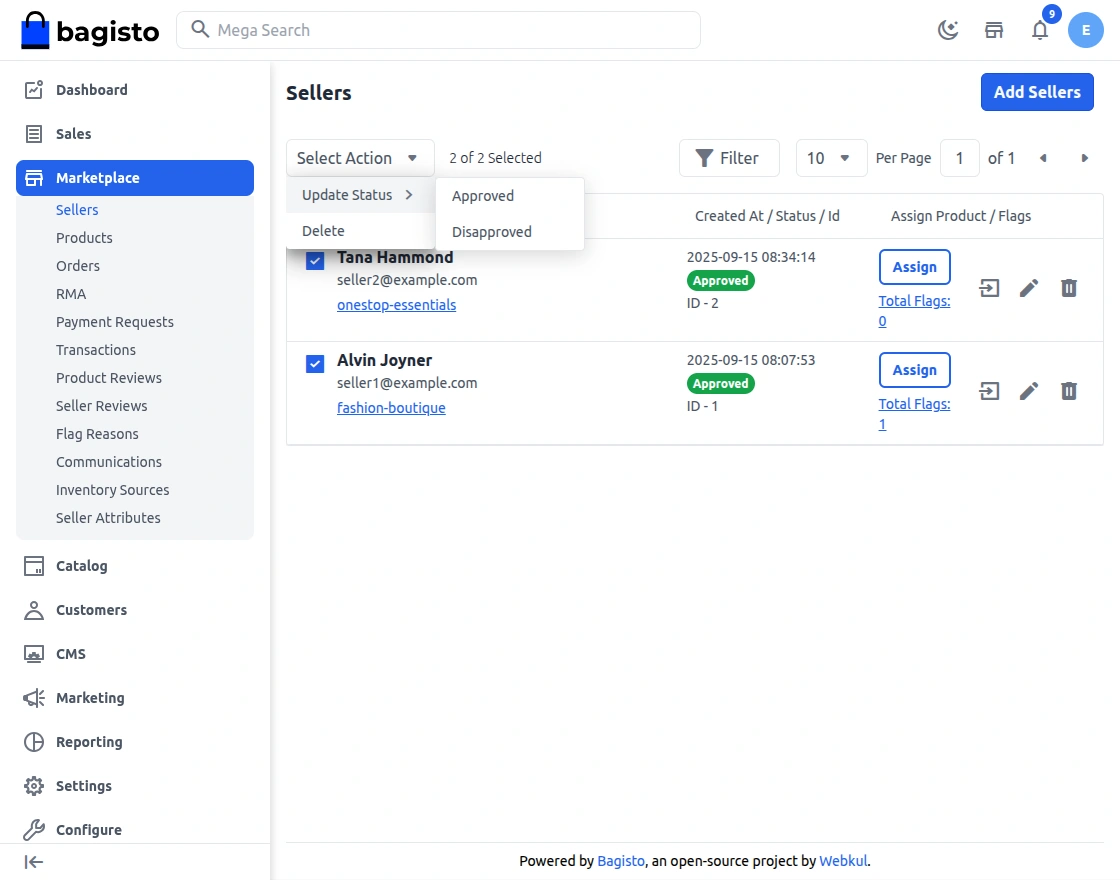Screen dimensions: 1120x880
Task: Toggle dark mode moon icon
Action: 947,30
